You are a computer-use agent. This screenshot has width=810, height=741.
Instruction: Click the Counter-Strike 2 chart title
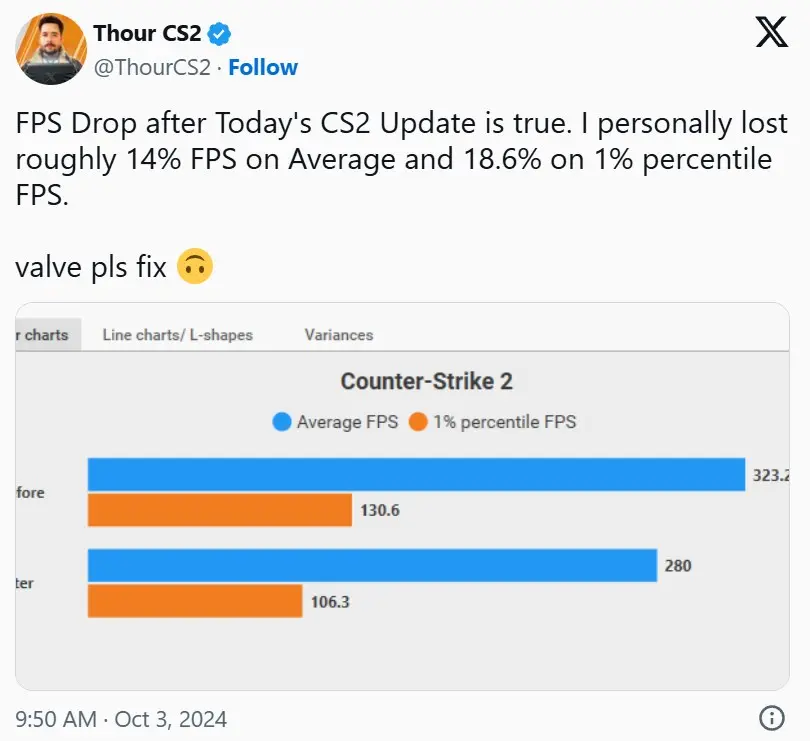(x=427, y=381)
